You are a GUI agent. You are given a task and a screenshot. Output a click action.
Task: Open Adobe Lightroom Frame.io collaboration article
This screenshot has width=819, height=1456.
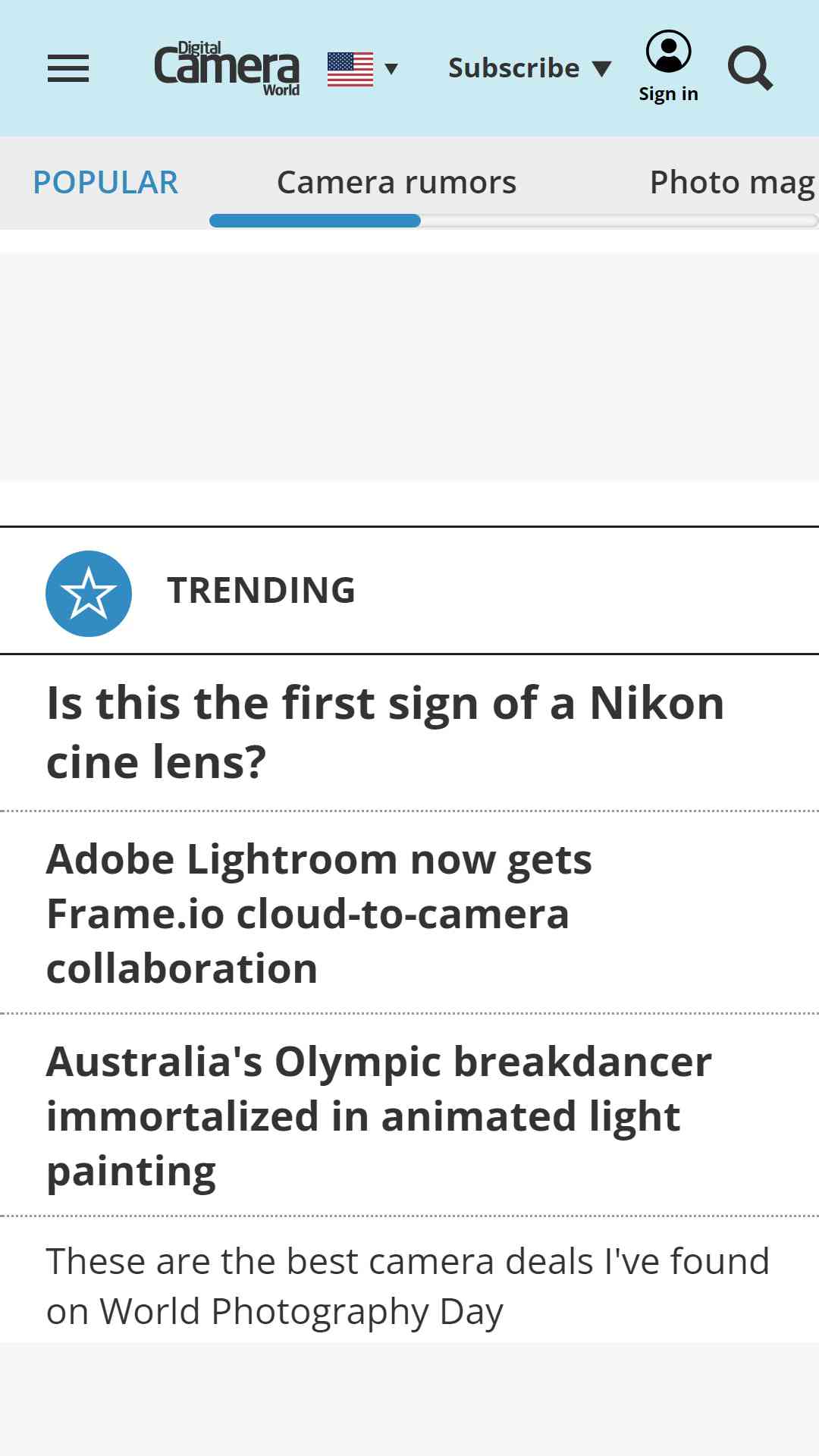319,914
